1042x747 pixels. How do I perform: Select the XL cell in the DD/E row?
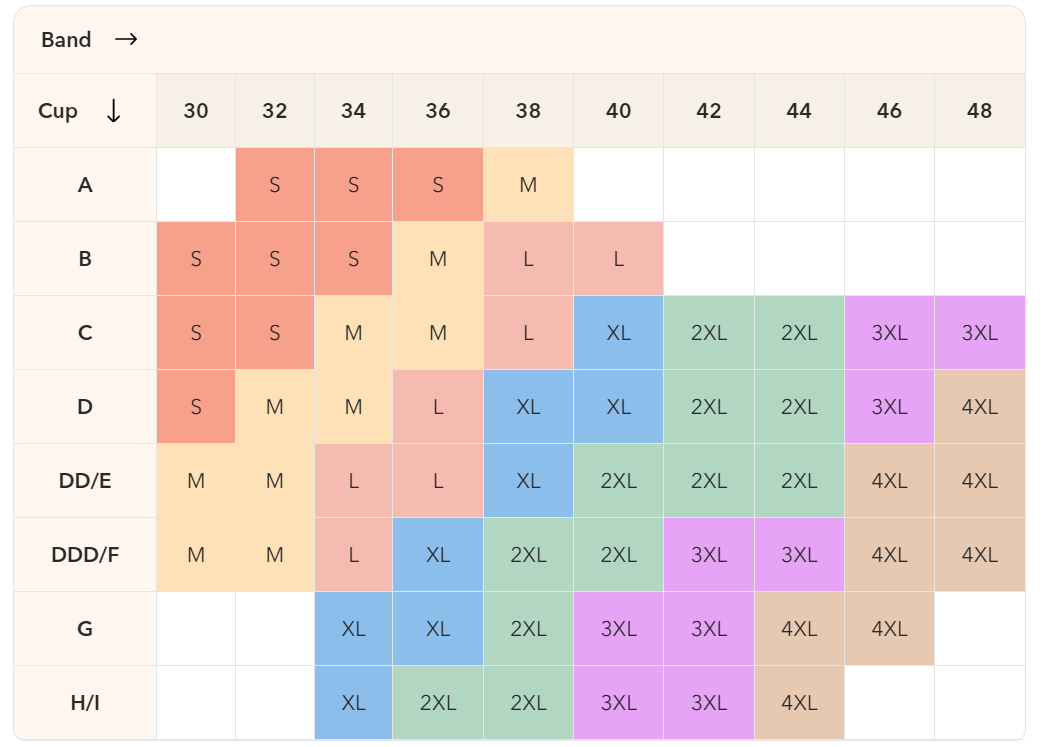[x=528, y=481]
